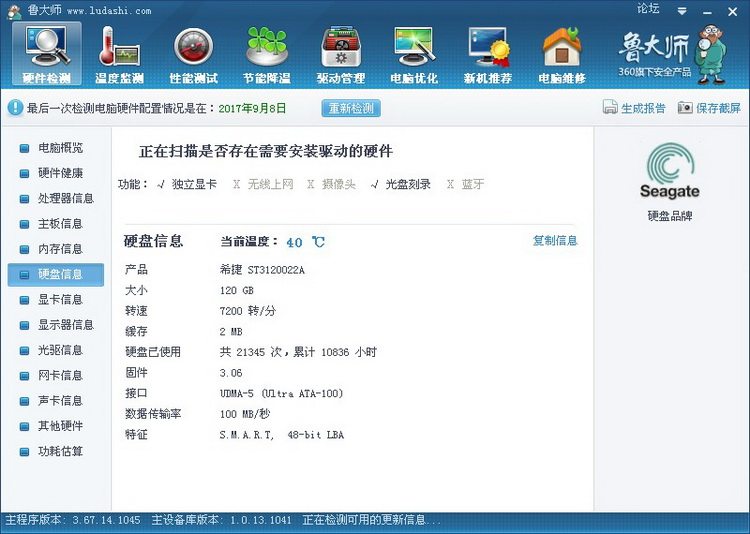Click the 100 MB/秒 transfer rate value

(245, 414)
